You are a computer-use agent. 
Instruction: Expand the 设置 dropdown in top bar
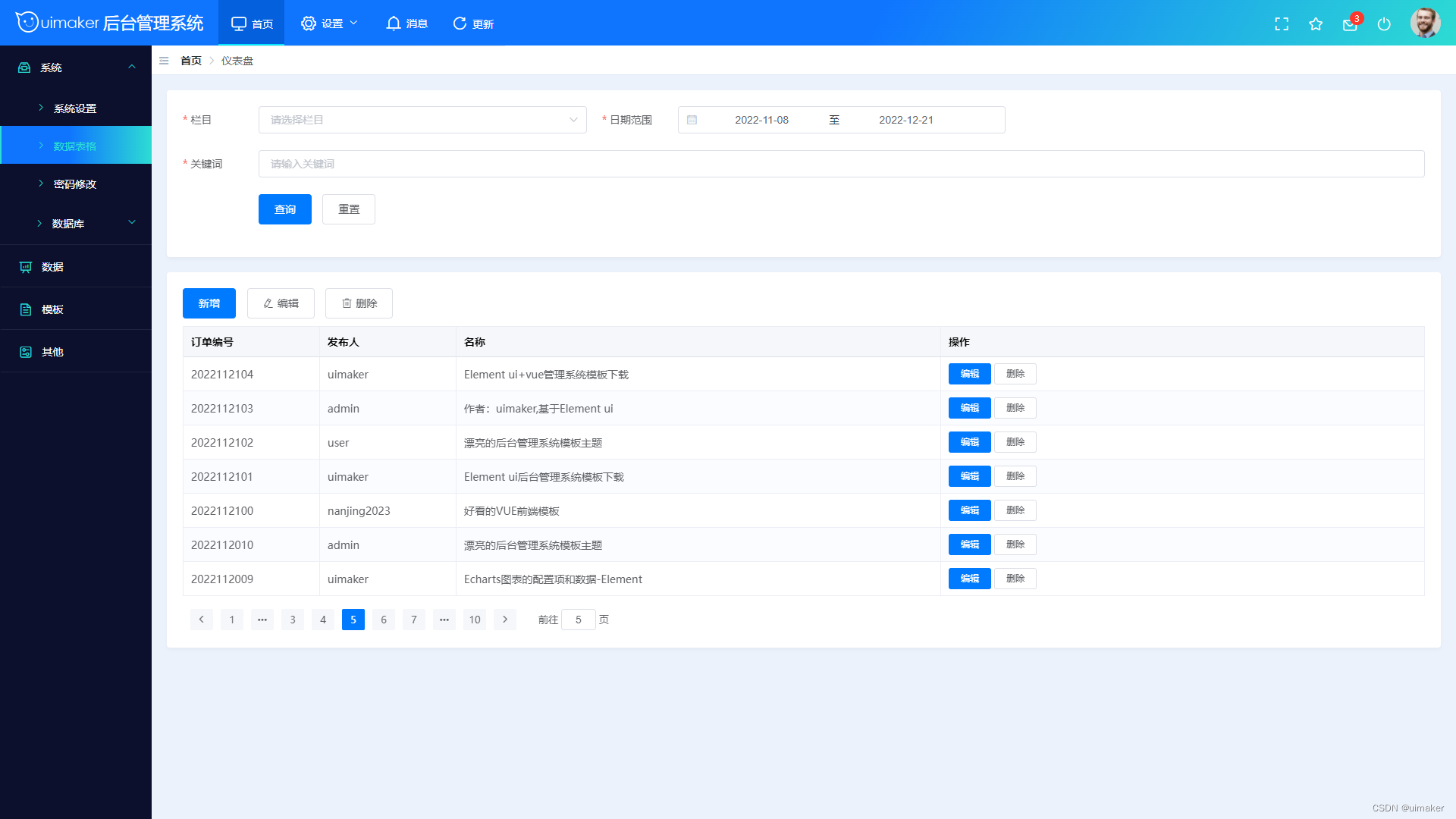click(329, 24)
